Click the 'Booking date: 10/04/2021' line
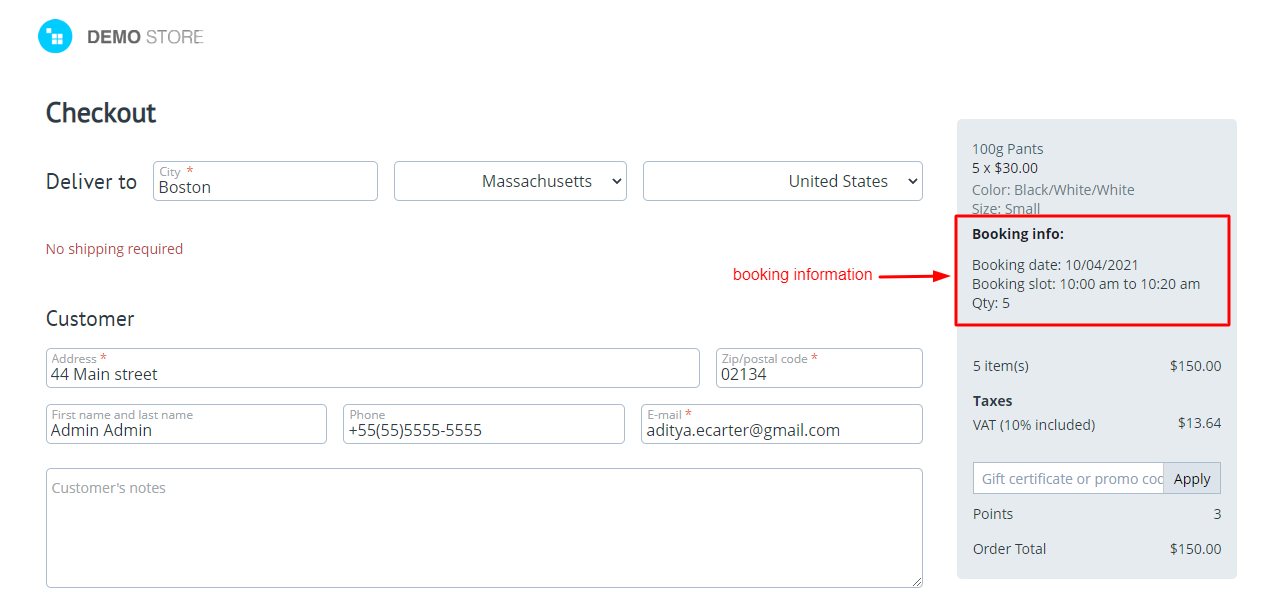 click(x=1055, y=265)
